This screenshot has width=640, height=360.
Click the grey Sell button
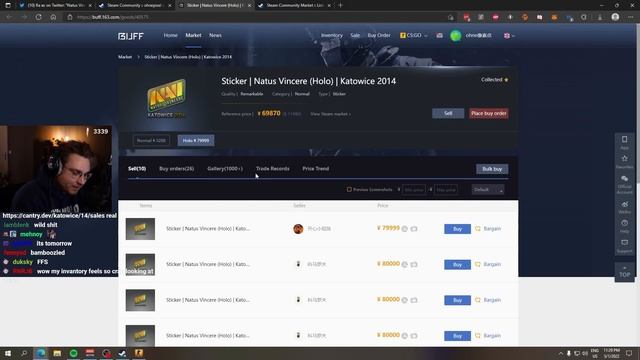448,113
